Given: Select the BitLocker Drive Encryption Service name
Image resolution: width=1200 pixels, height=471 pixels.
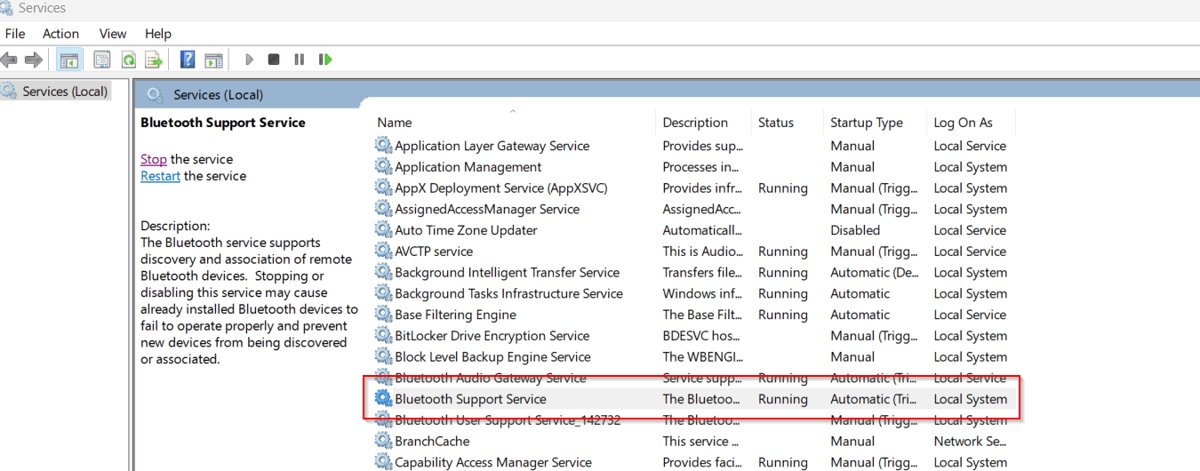Looking at the screenshot, I should click(x=492, y=335).
